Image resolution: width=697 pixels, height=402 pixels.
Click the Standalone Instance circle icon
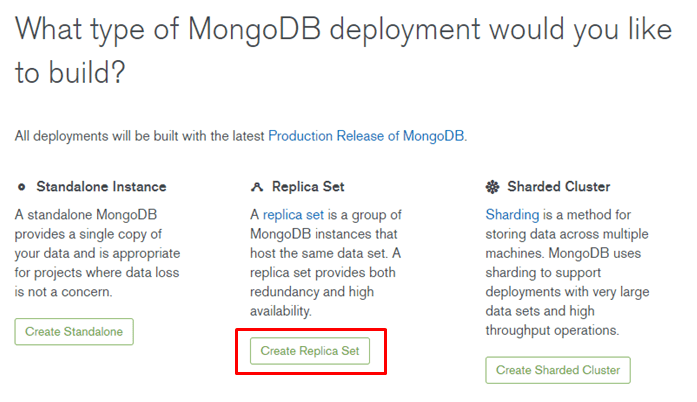(21, 187)
